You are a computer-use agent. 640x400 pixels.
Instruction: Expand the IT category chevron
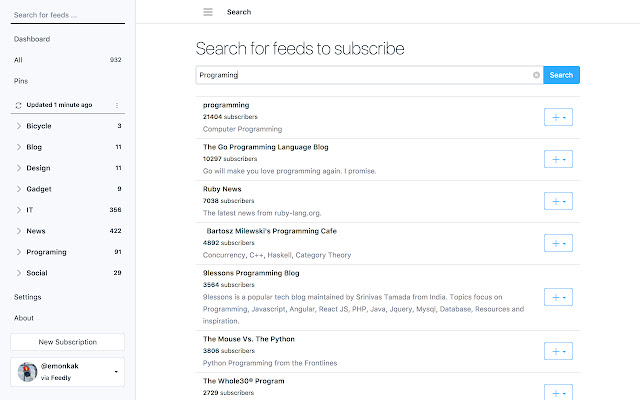pos(19,210)
